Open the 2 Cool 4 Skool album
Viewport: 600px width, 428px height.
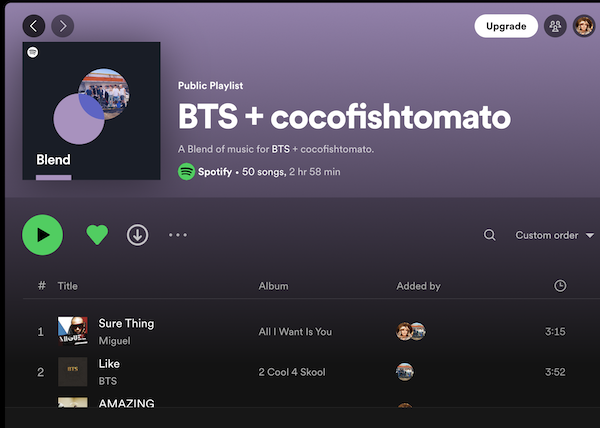click(291, 372)
